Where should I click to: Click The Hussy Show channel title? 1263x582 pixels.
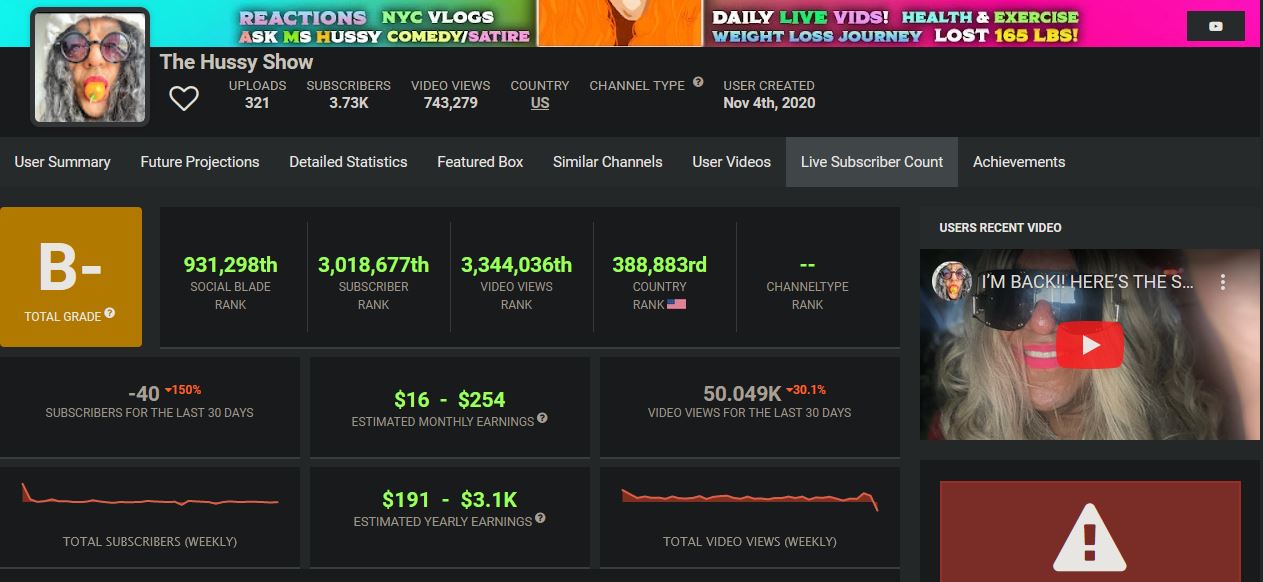pos(237,61)
